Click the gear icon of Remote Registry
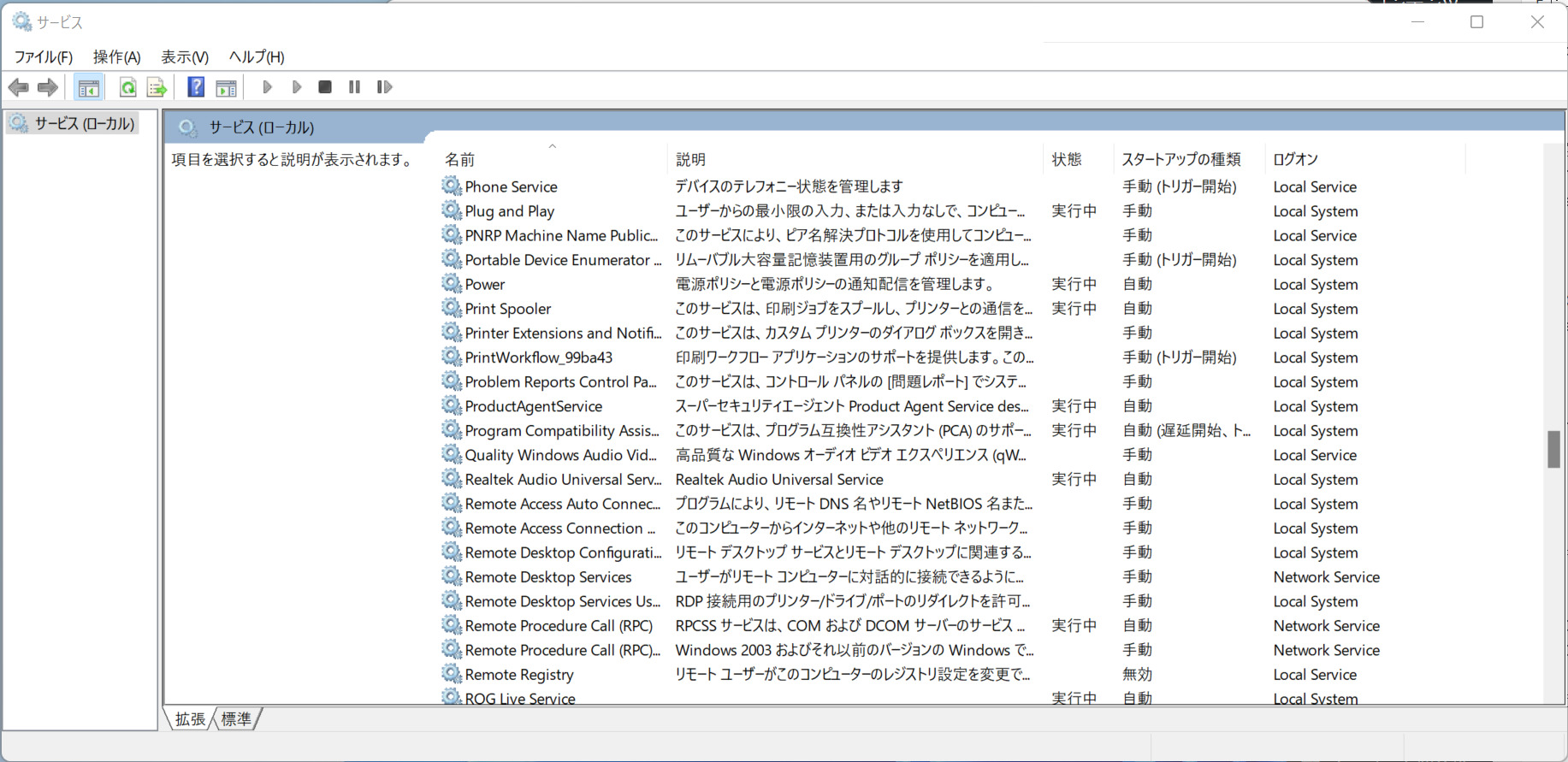Screen dimensions: 1568x762 (x=452, y=674)
